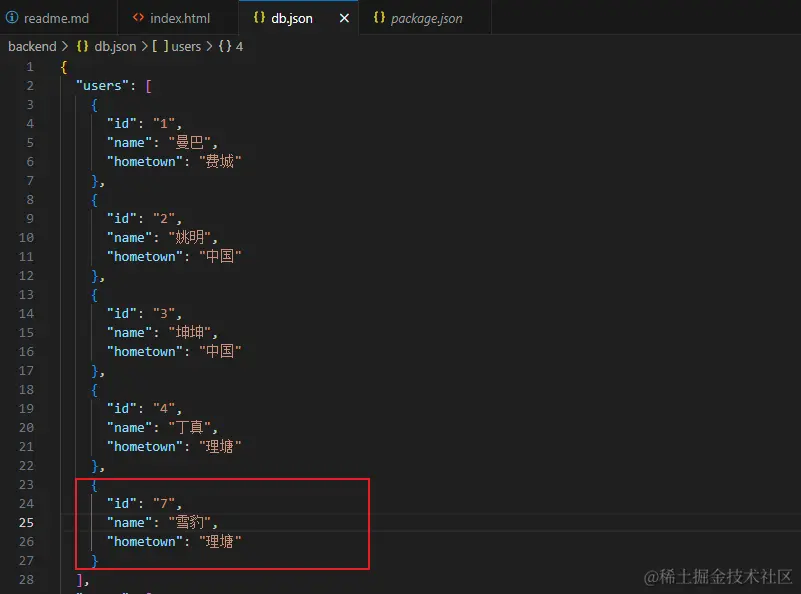Click the HTML icon on index.html tab
801x594 pixels.
[138, 18]
